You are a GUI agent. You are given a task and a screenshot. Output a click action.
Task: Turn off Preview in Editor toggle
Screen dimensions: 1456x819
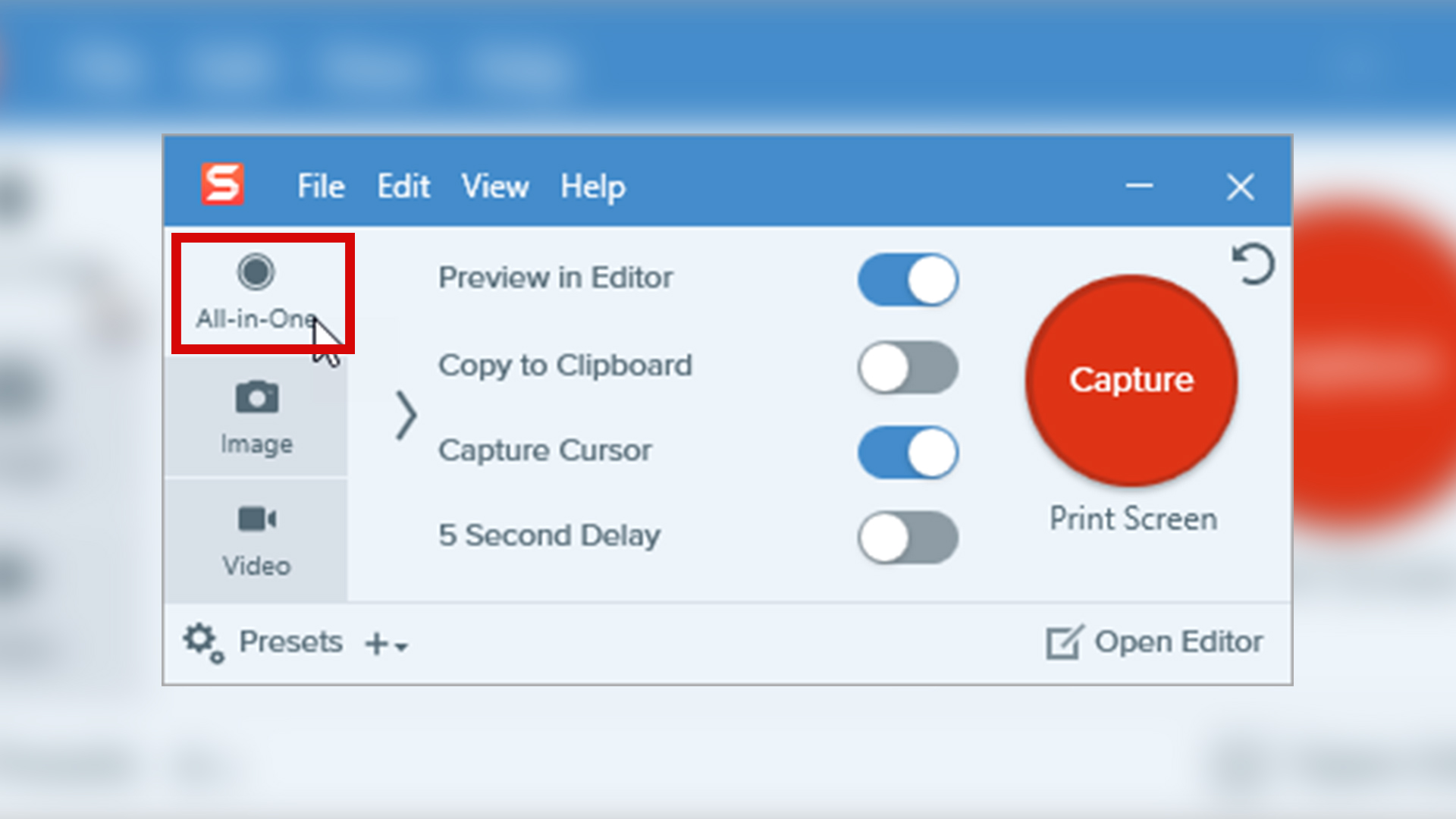pos(908,280)
